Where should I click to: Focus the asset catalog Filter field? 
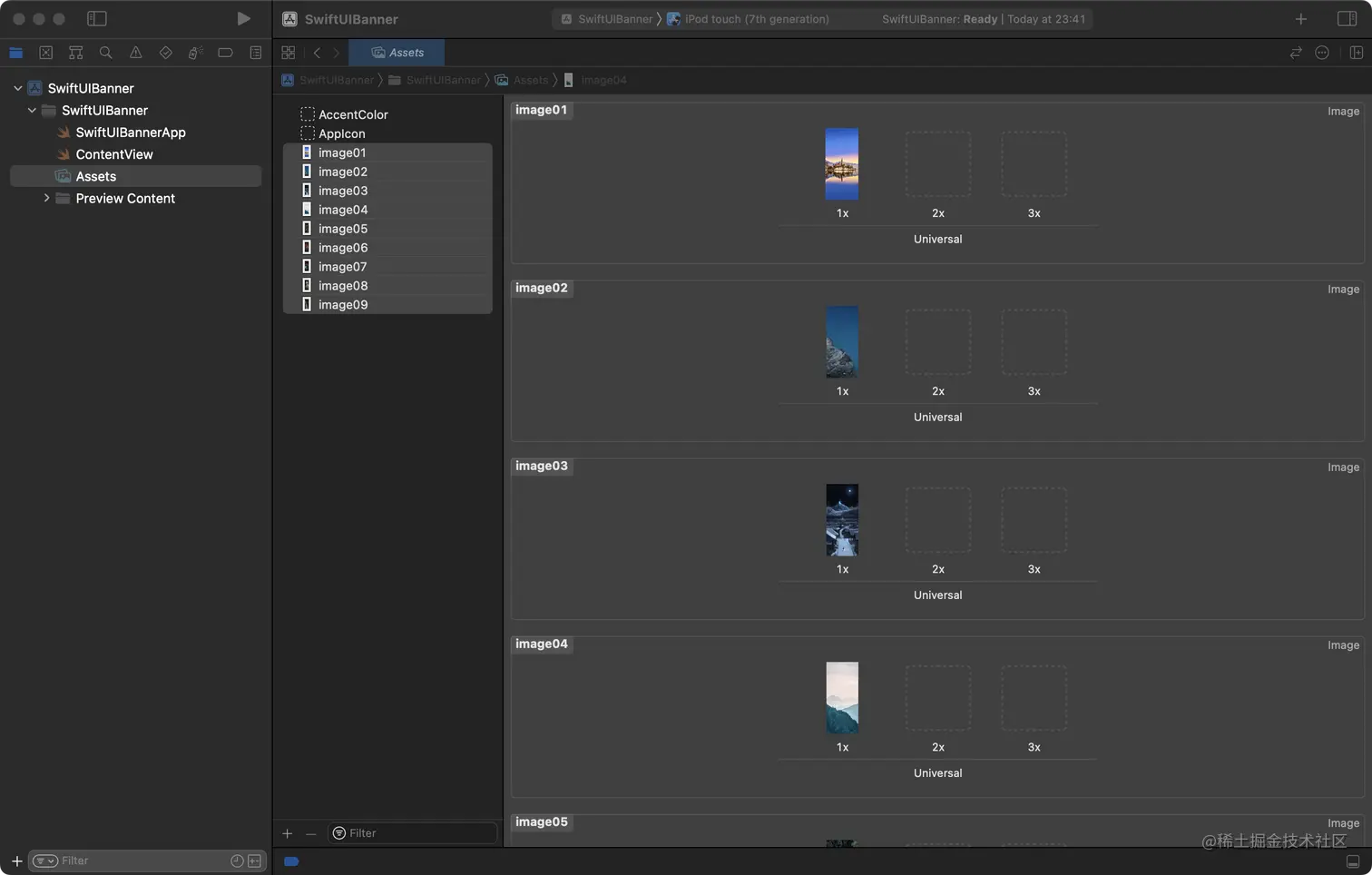point(413,833)
